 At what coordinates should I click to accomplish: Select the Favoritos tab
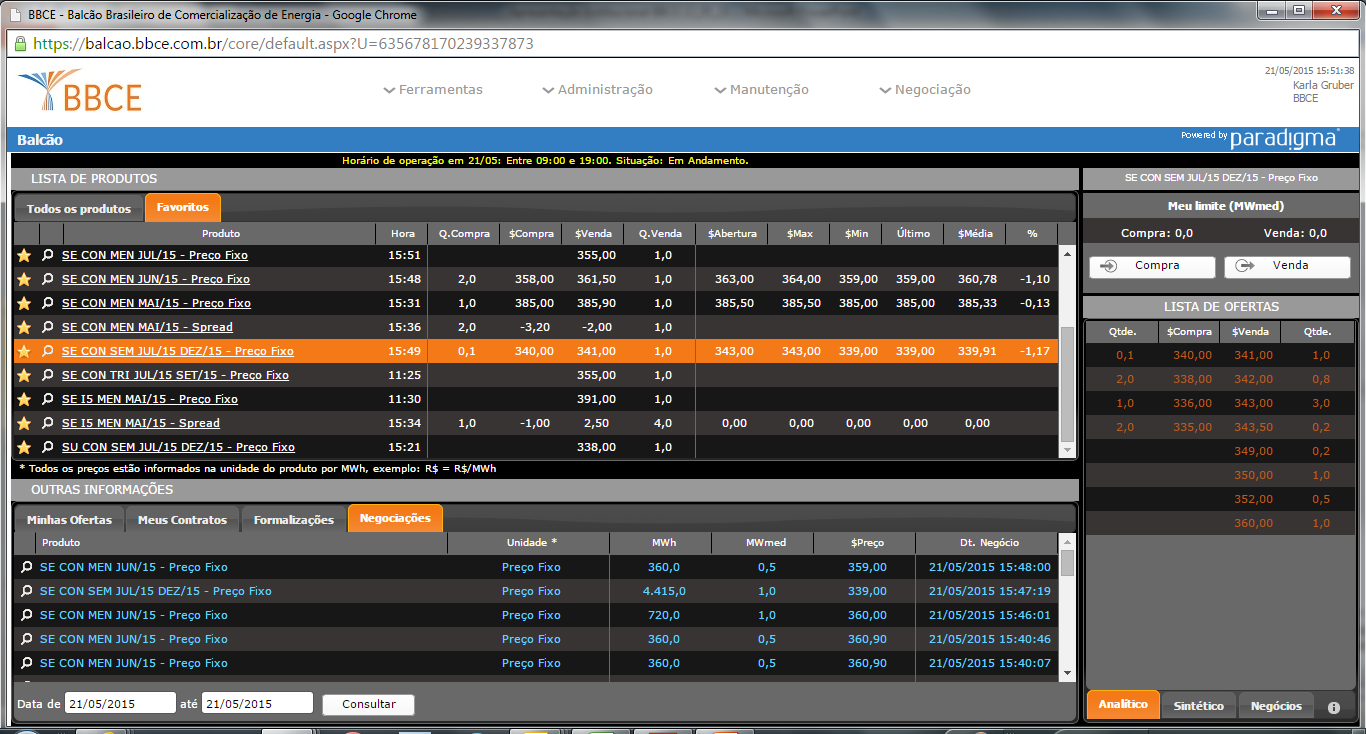click(x=183, y=207)
